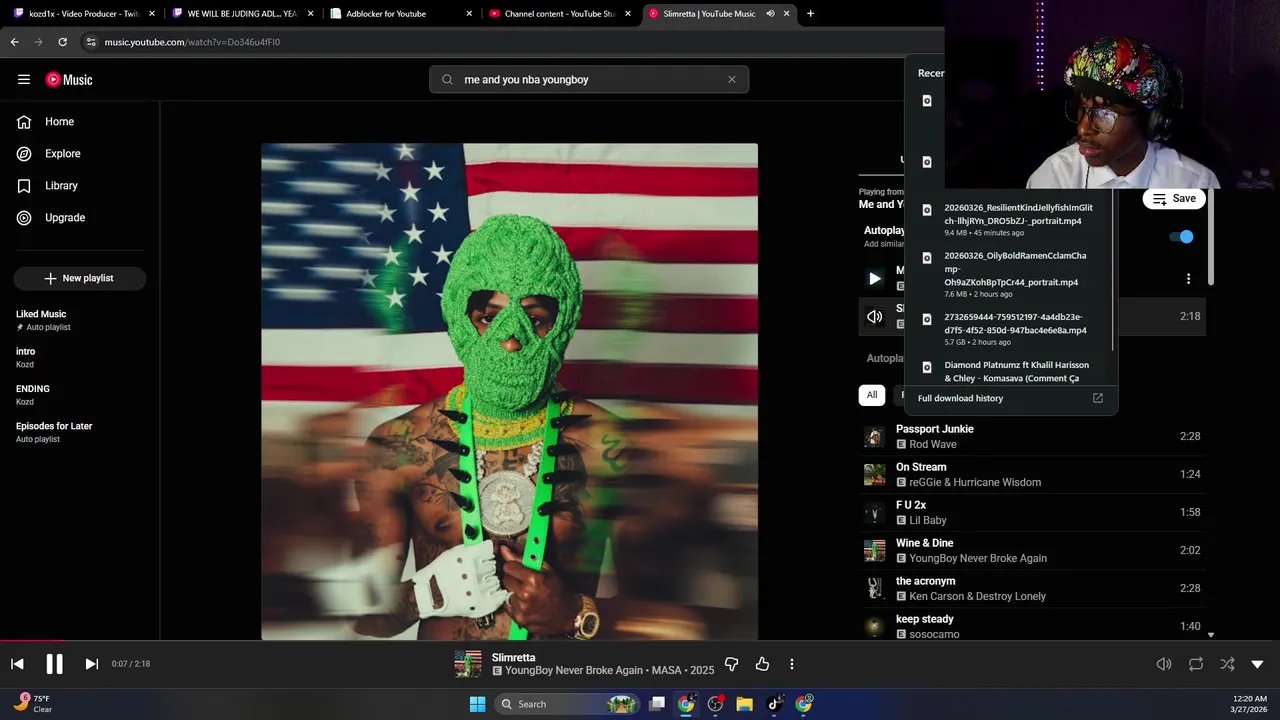
Task: Skip to the previous track
Action: click(x=17, y=664)
